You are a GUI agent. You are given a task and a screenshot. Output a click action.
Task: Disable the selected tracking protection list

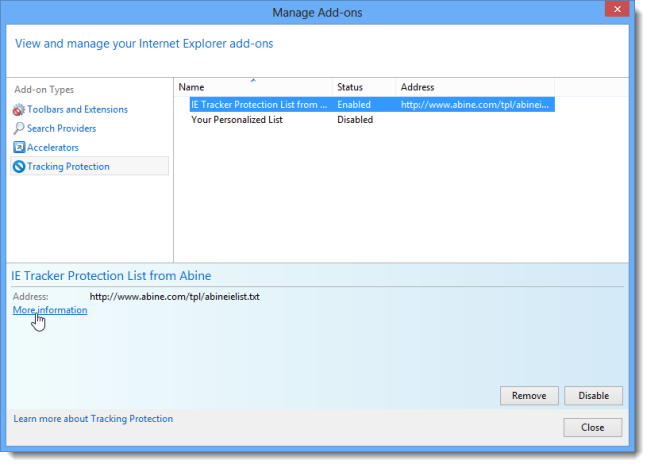(x=593, y=396)
